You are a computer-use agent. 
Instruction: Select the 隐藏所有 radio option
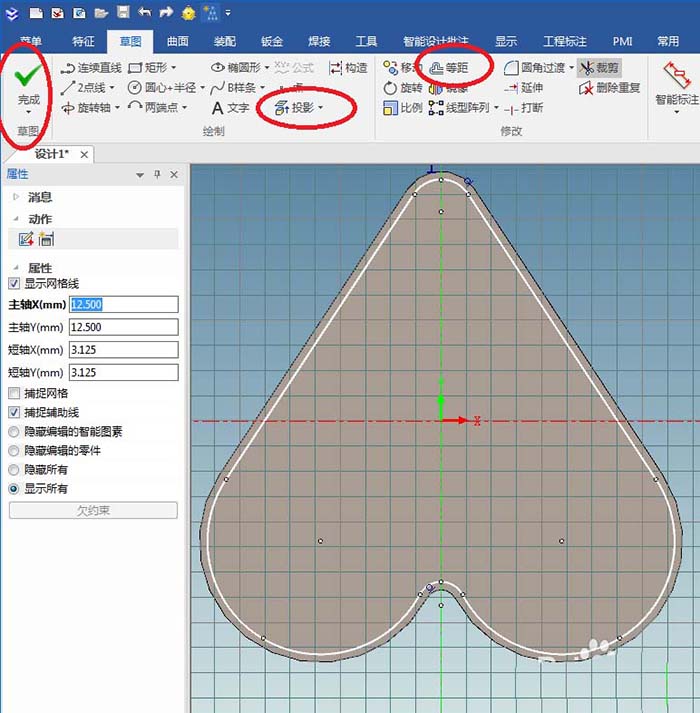[x=14, y=470]
